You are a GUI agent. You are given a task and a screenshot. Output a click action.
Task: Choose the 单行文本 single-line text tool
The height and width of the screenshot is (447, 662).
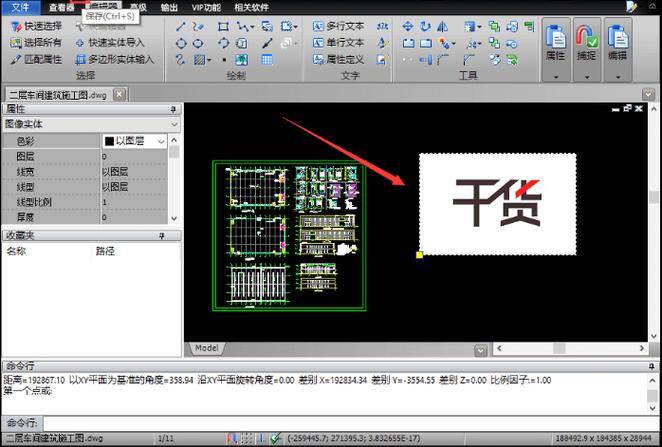(x=338, y=43)
